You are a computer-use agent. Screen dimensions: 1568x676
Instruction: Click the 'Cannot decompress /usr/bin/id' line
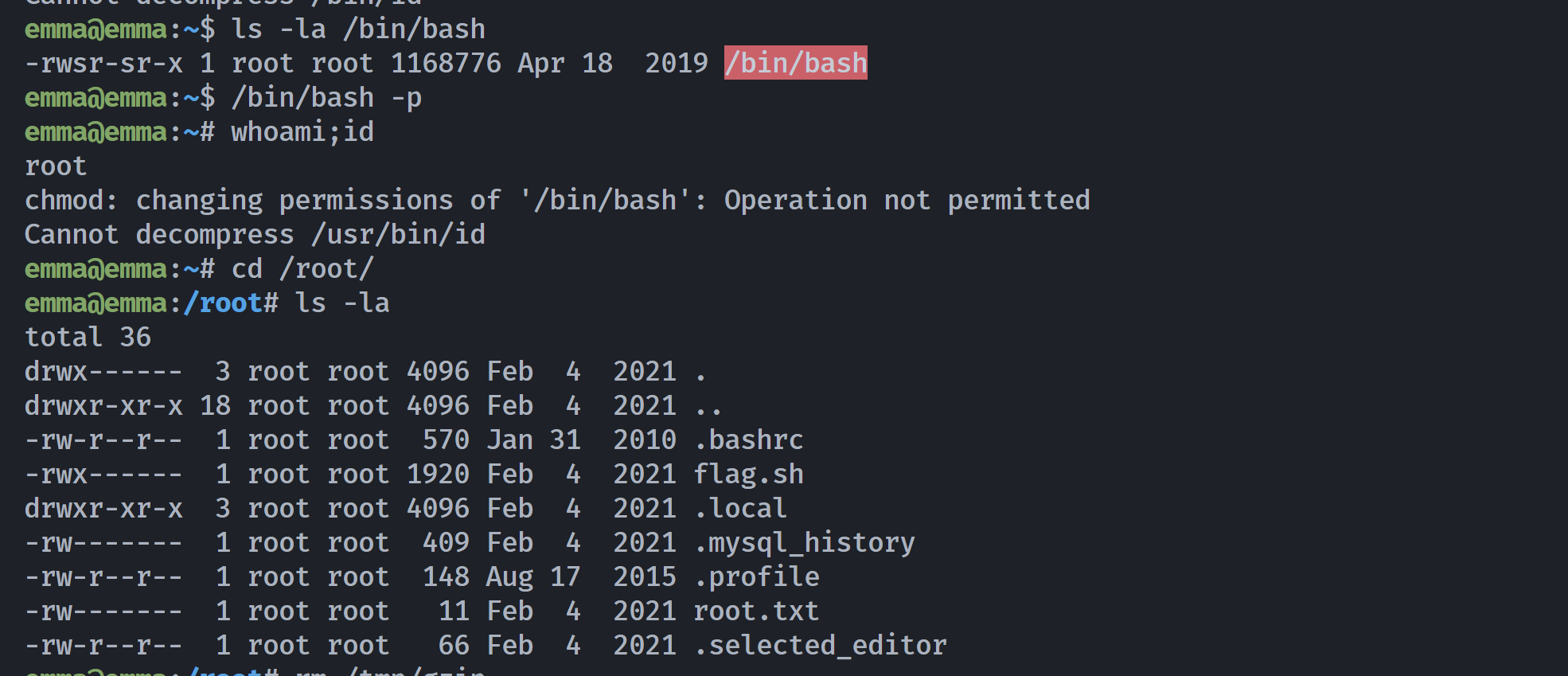(255, 235)
